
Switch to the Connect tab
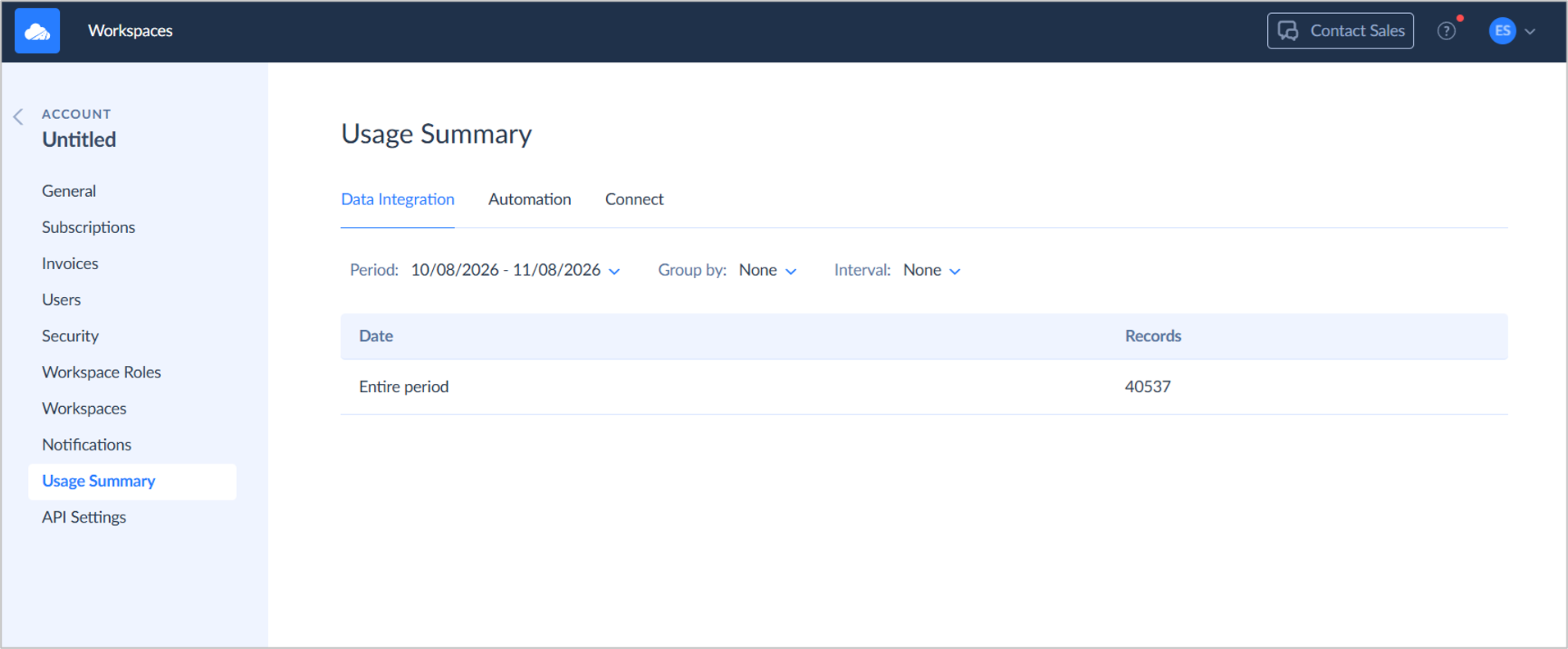634,199
